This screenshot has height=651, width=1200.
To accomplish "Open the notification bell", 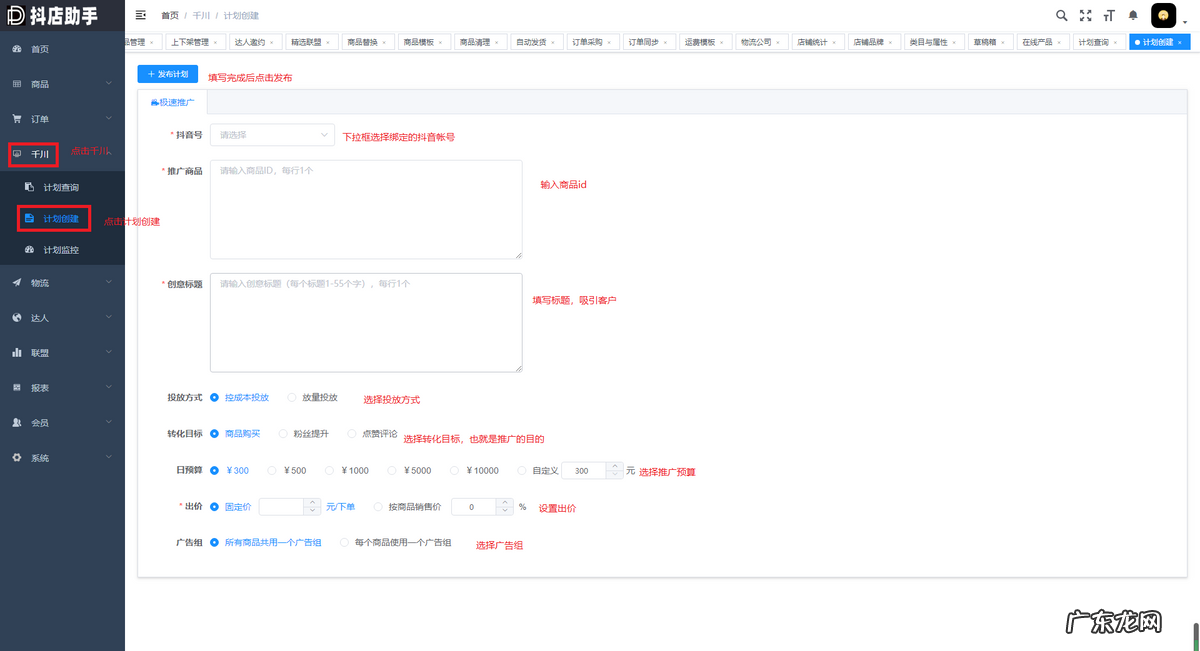I will click(1133, 15).
